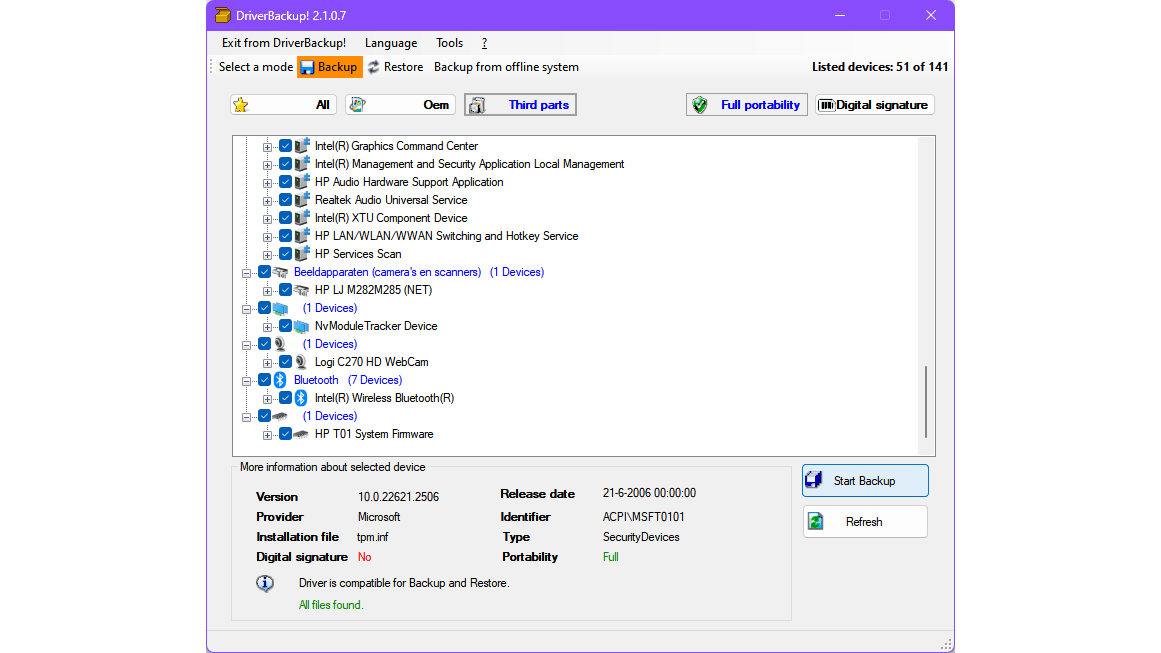The width and height of the screenshot is (1161, 653).
Task: Click the icon next to HP Audio Hardware Support Application
Action: (301, 182)
